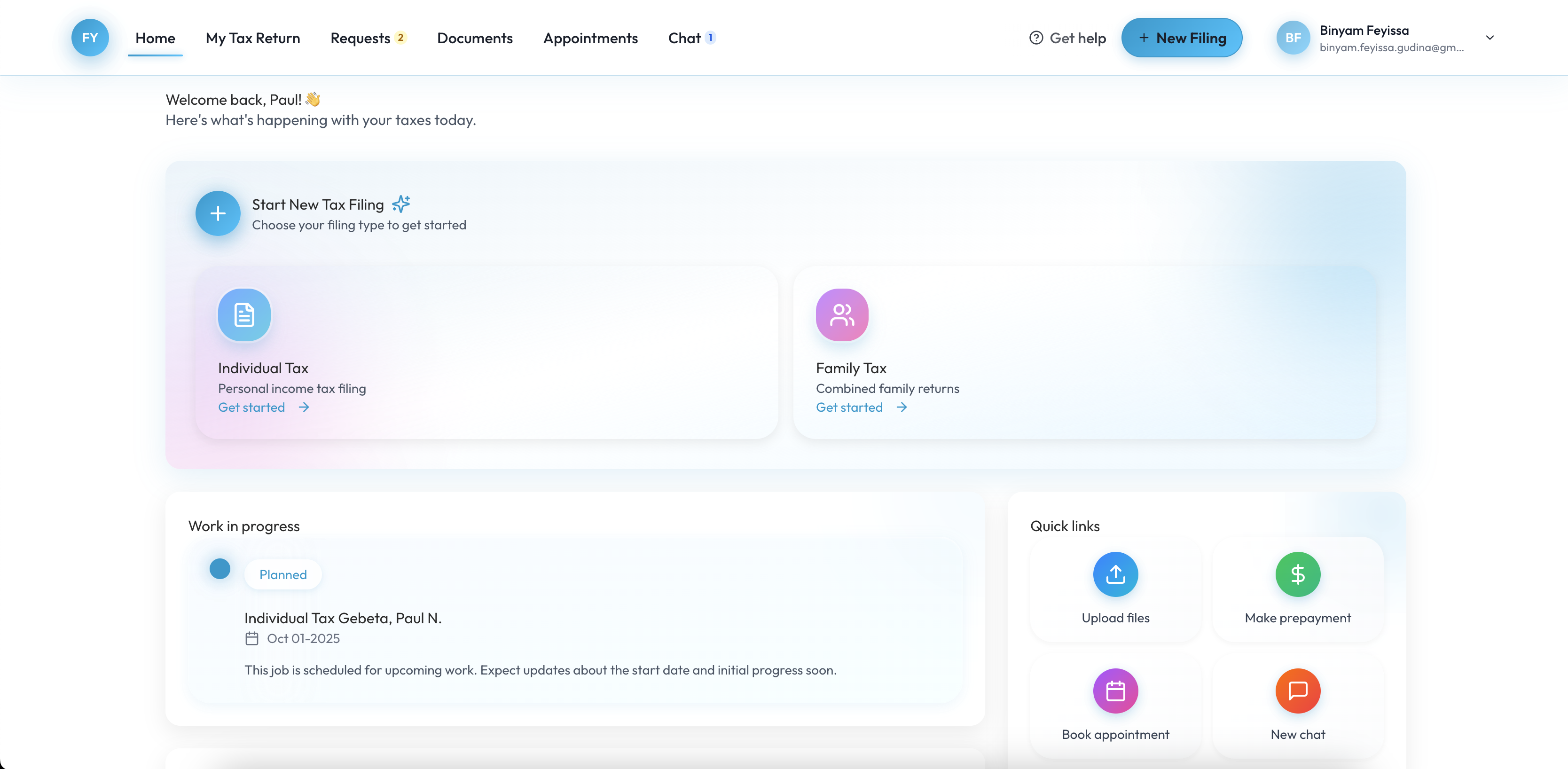Click the Upload files icon

tap(1115, 574)
